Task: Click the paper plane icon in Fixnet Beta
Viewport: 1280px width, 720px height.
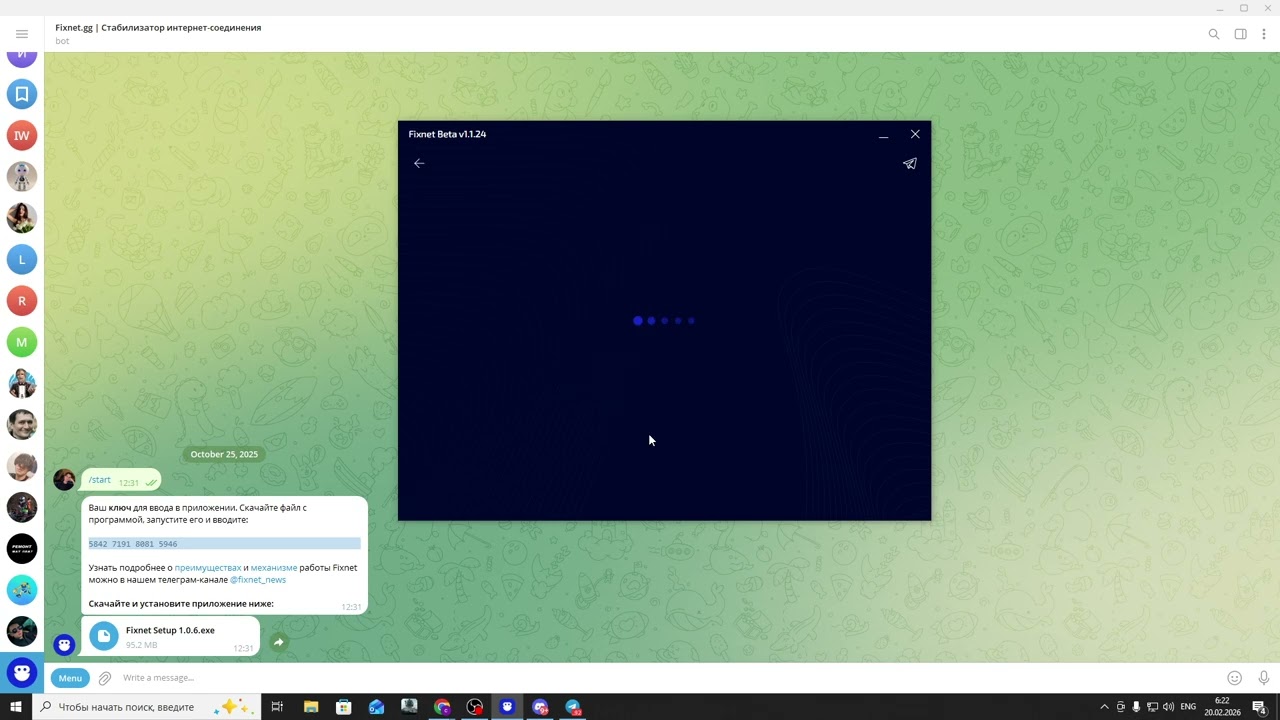Action: pos(910,163)
